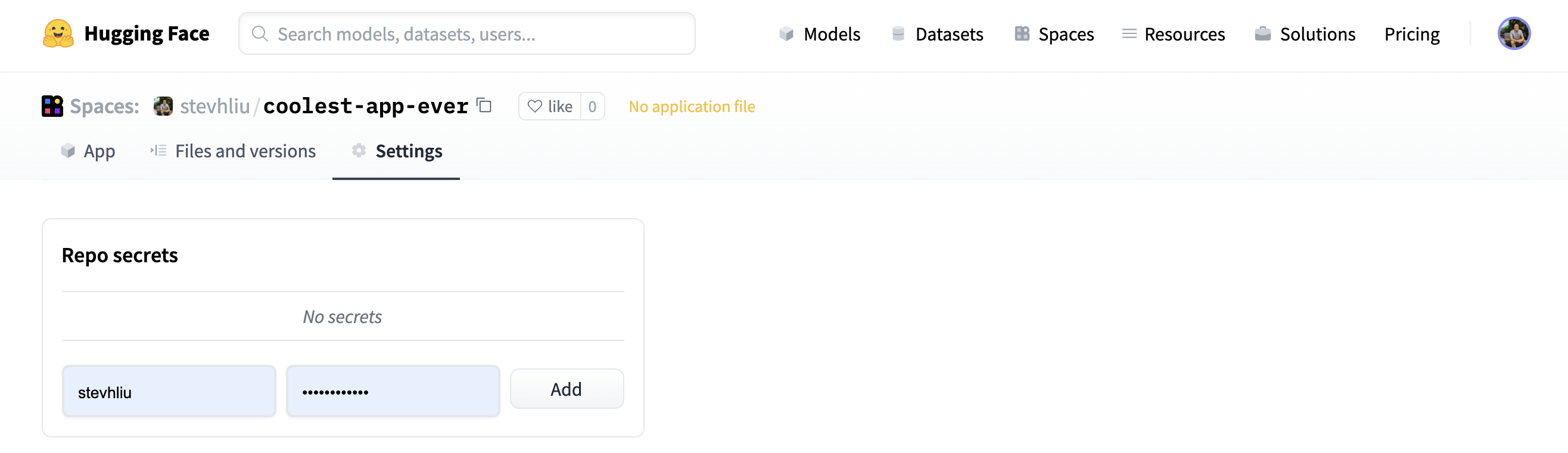This screenshot has width=1568, height=453.
Task: Click the colorful Spaces icon in breadcrumb
Action: pyautogui.click(x=52, y=106)
